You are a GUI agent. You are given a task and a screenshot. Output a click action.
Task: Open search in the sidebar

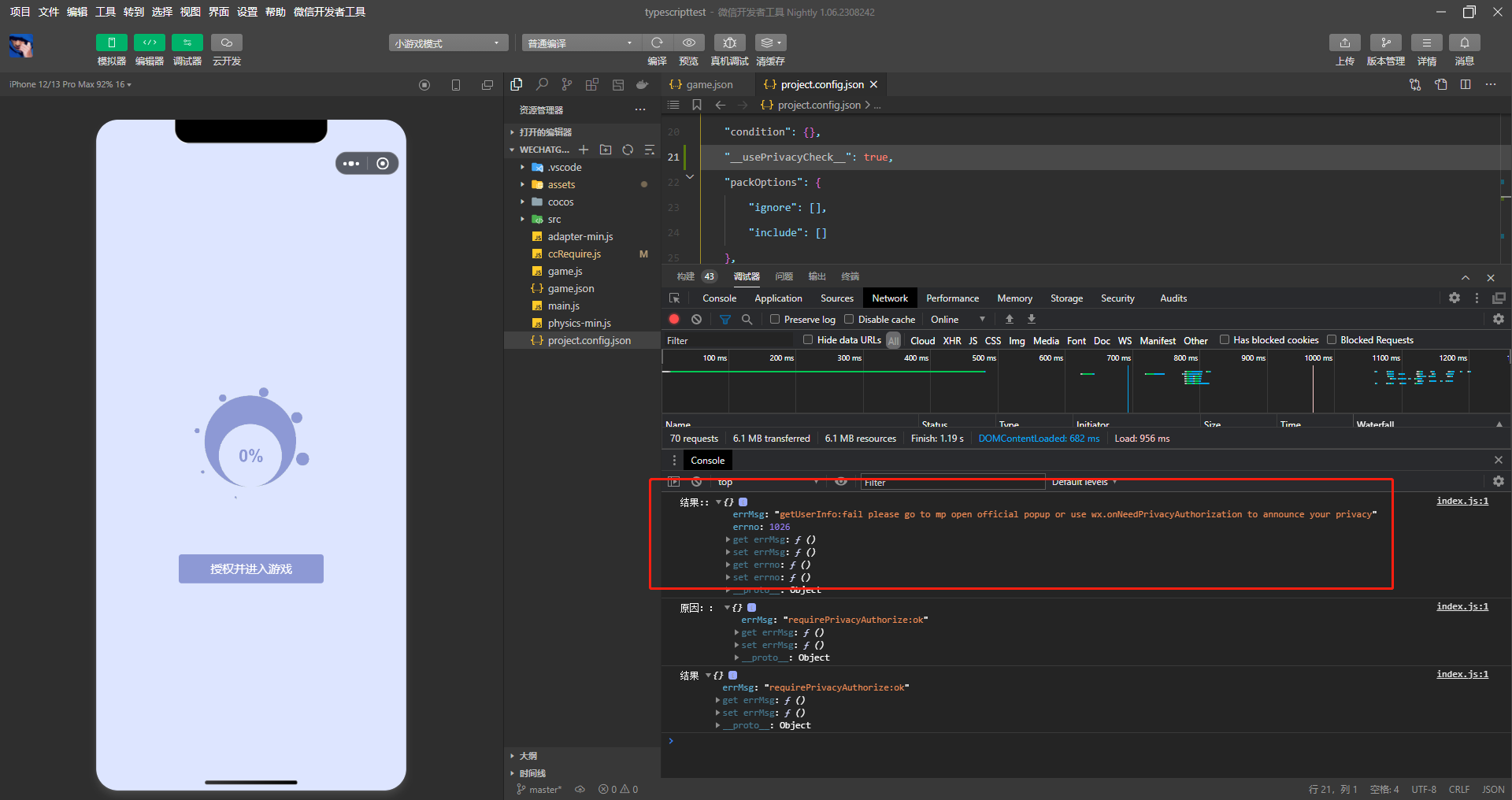pos(542,84)
